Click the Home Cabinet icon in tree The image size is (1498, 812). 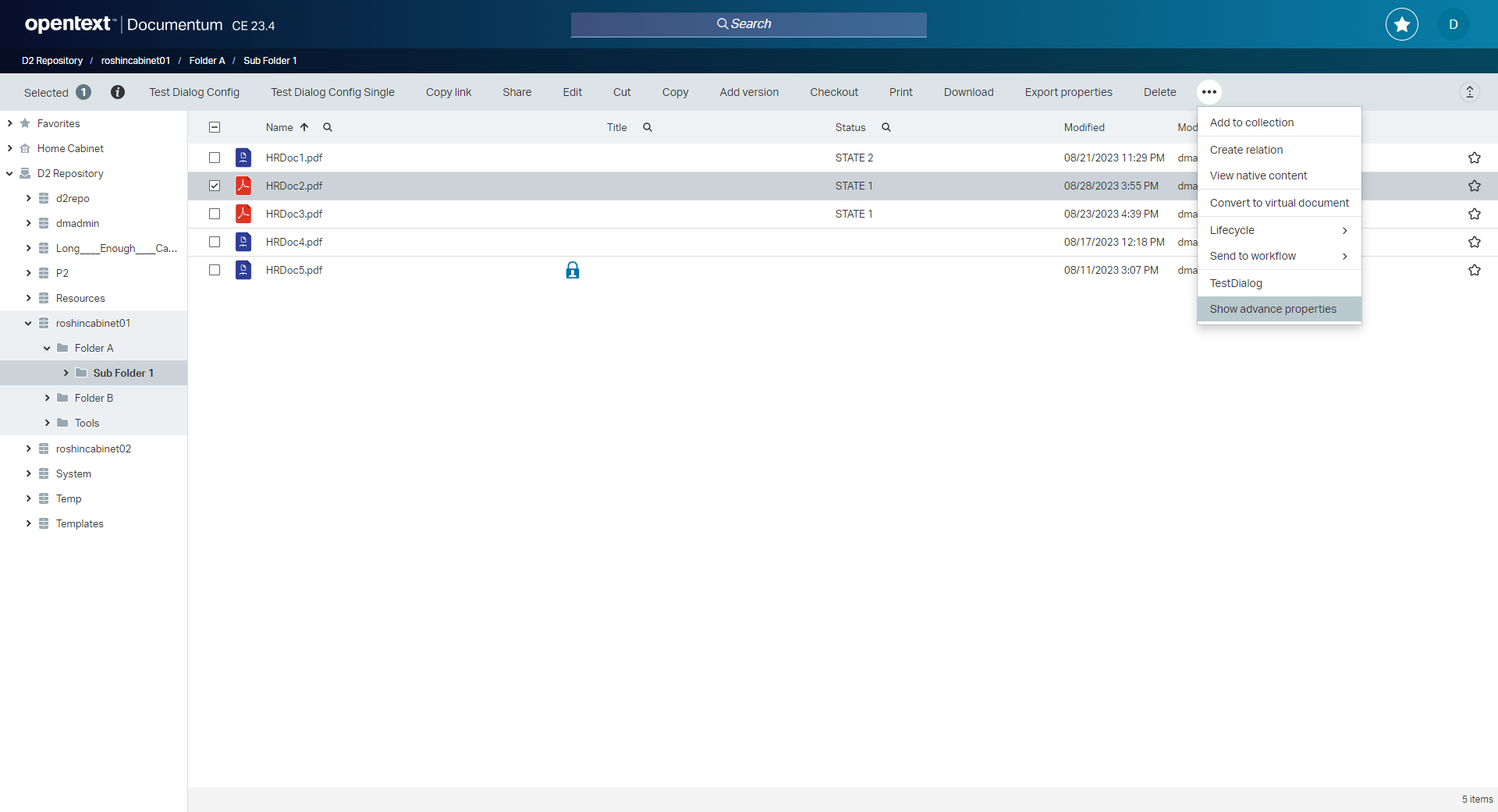25,148
